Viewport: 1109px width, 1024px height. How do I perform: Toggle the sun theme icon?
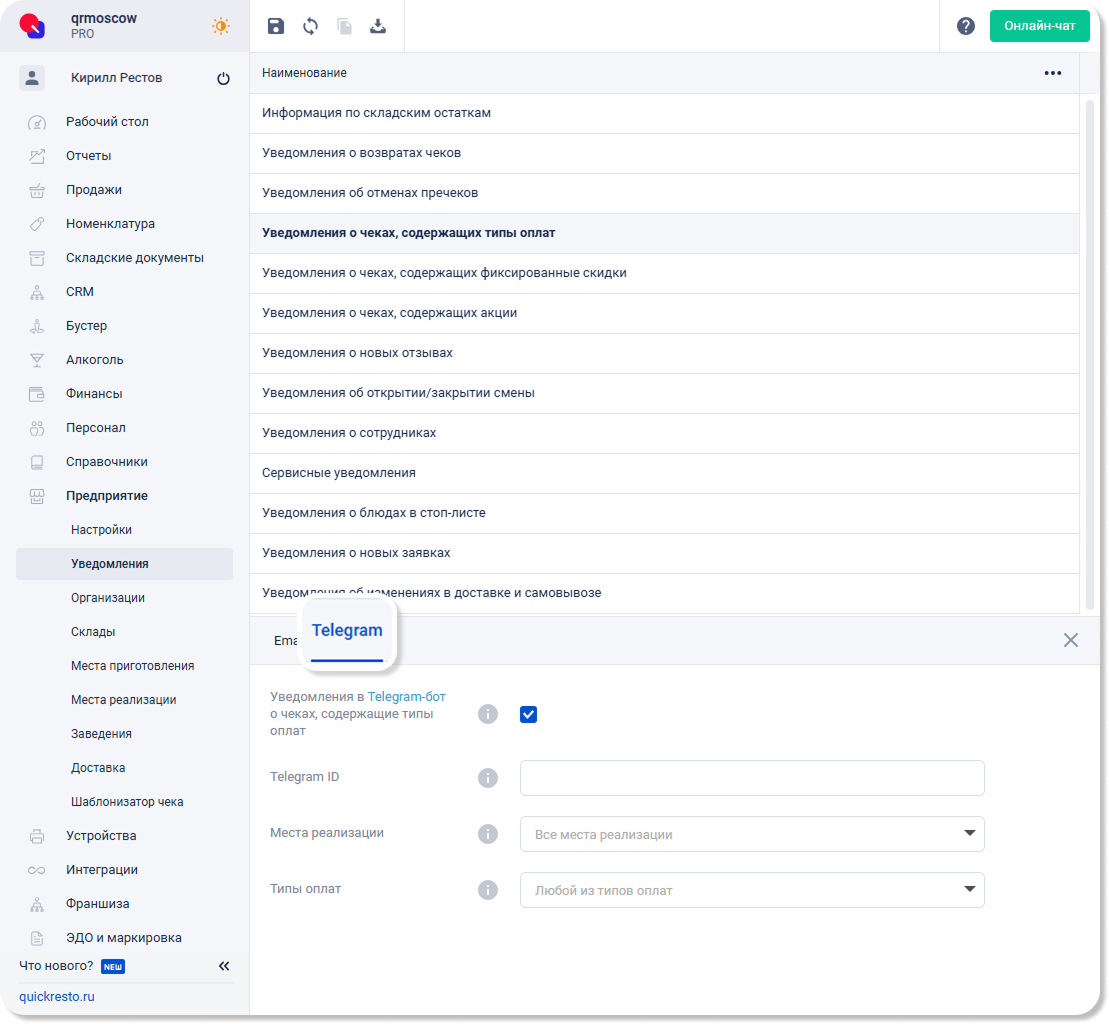click(220, 27)
